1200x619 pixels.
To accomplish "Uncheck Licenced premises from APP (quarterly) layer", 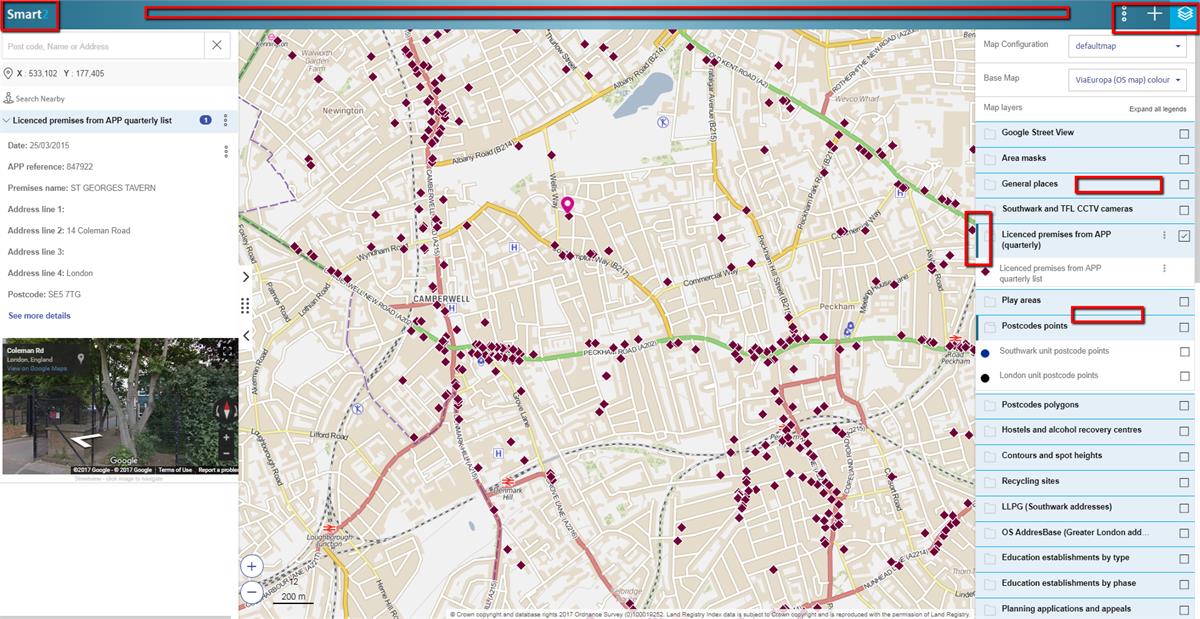I will click(1184, 236).
